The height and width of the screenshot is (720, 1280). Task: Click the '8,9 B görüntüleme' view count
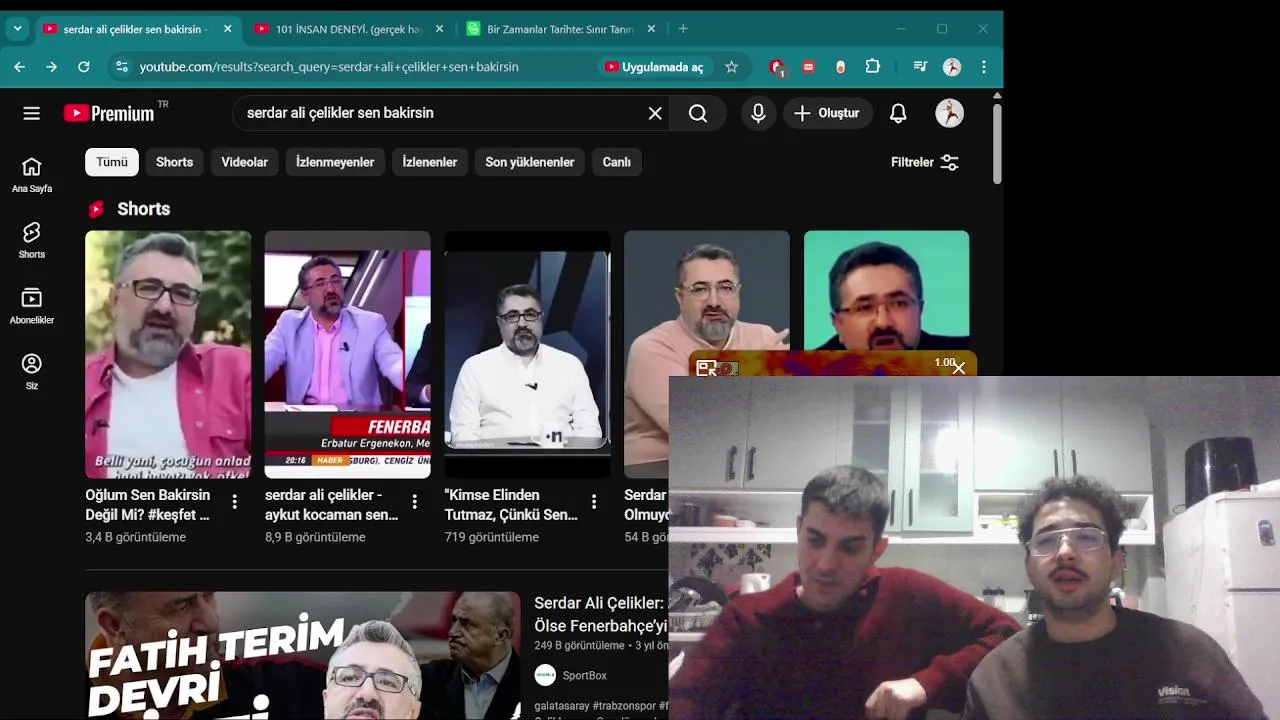coord(315,537)
